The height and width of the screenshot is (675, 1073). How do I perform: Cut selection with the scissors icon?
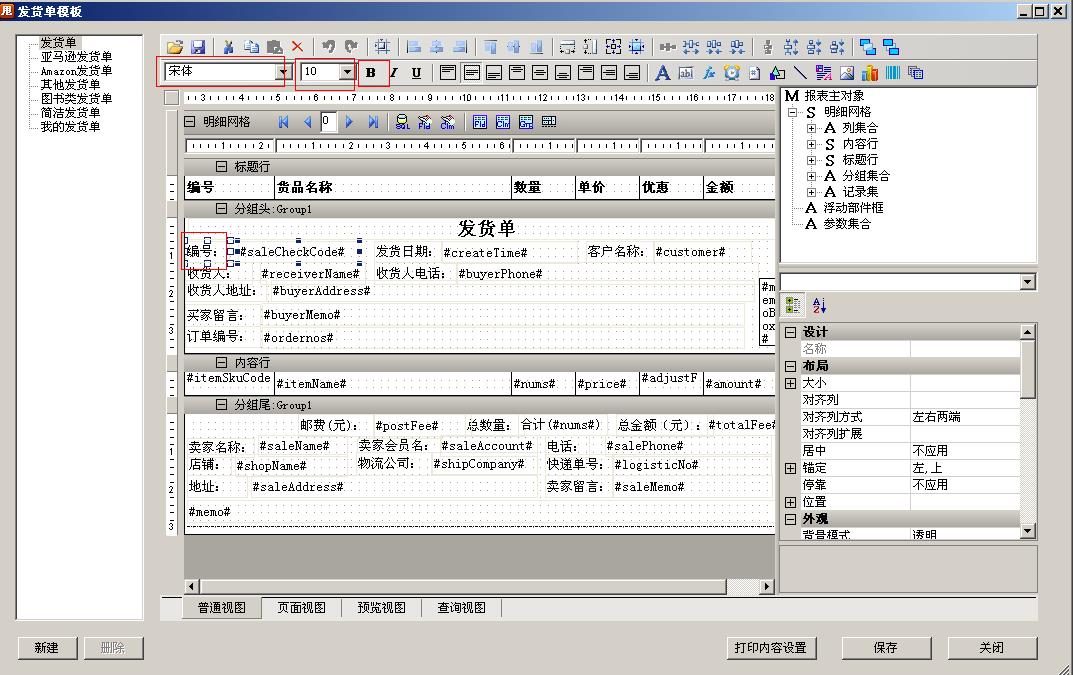229,47
